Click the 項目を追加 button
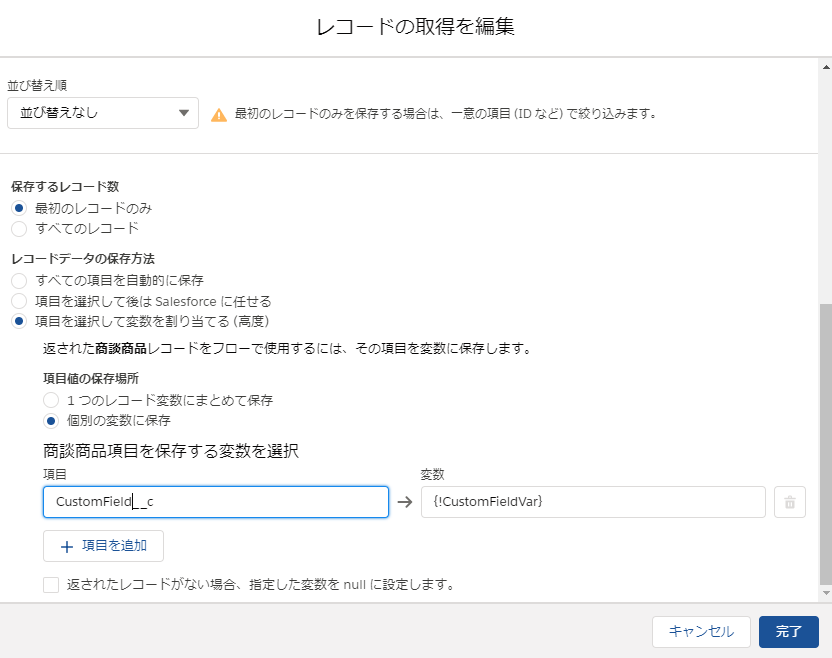This screenshot has height=658, width=832. 103,546
